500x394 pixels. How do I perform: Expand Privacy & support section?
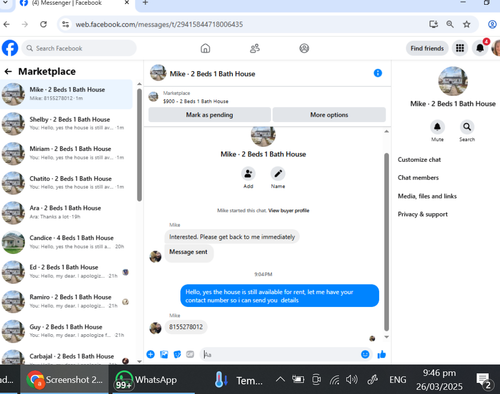pyautogui.click(x=422, y=214)
